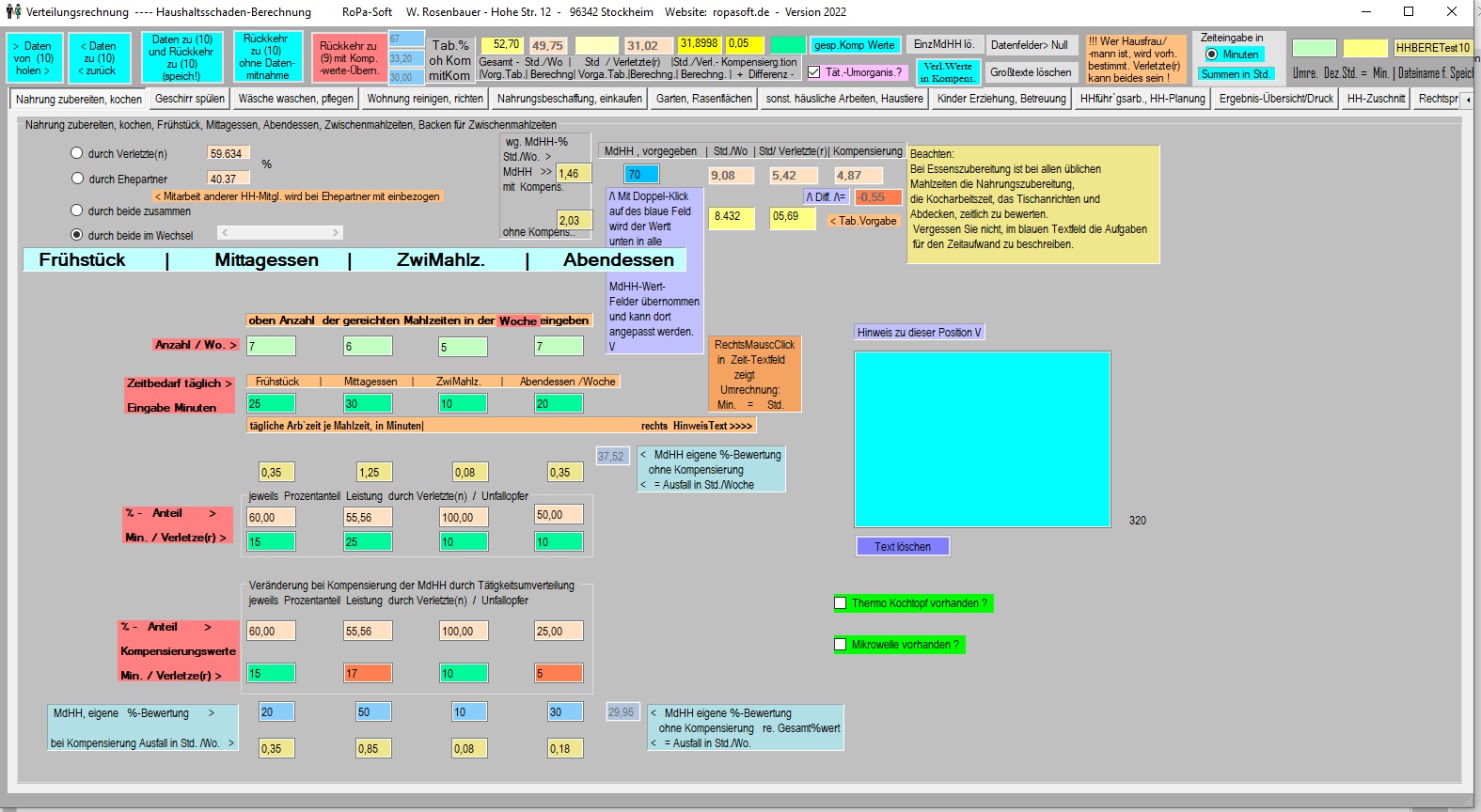
Task: Click right arrow of the horizontal scrollbar
Action: pos(335,232)
